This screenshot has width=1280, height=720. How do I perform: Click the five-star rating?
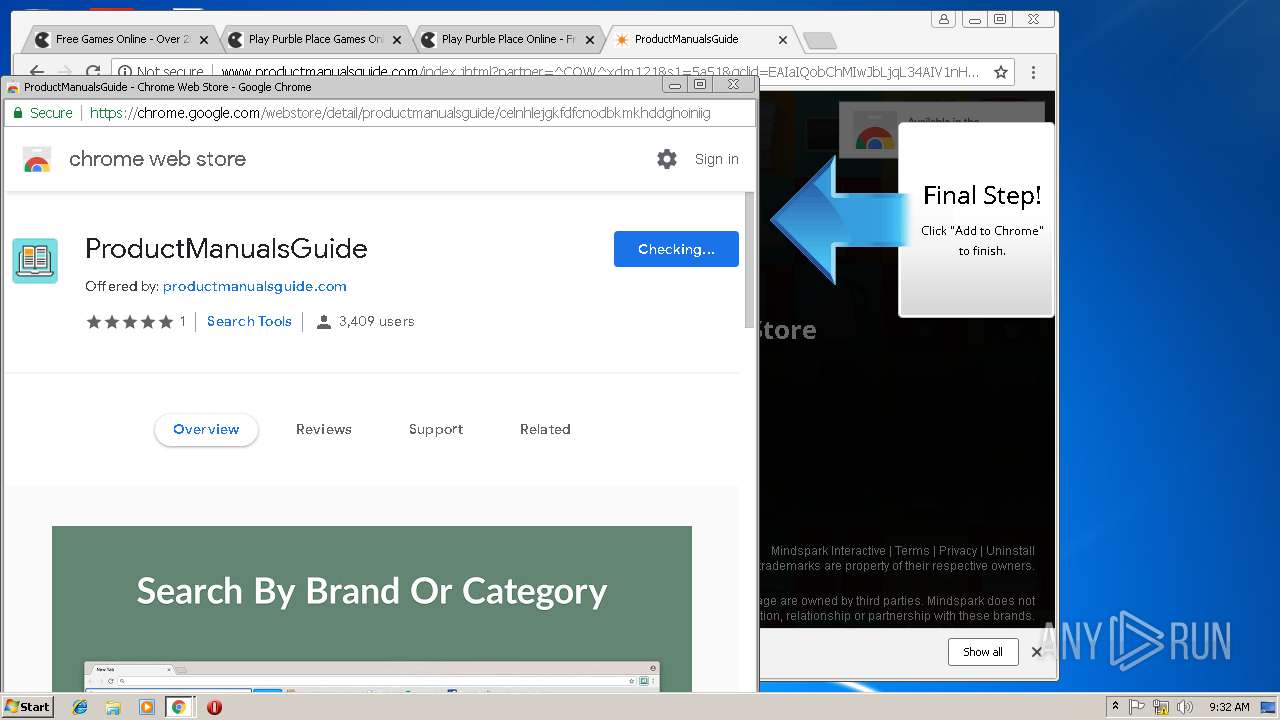point(130,322)
